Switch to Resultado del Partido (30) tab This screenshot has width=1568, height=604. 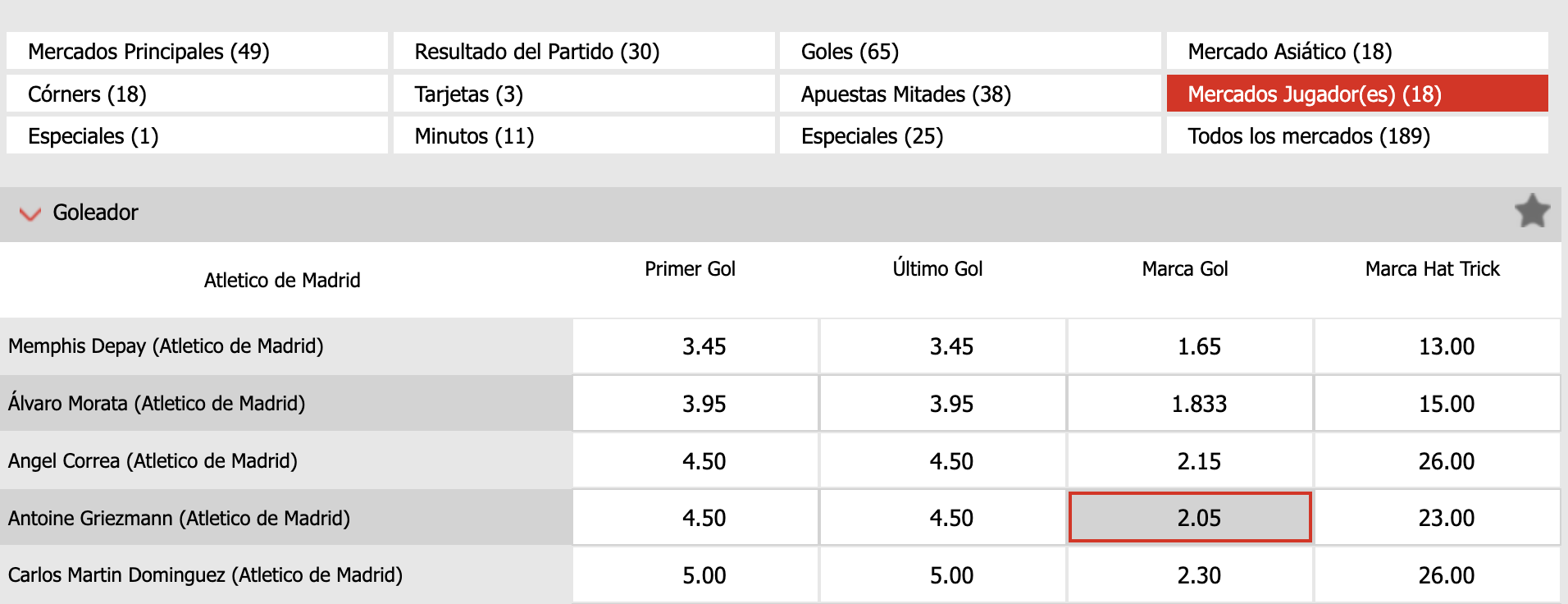(x=583, y=52)
